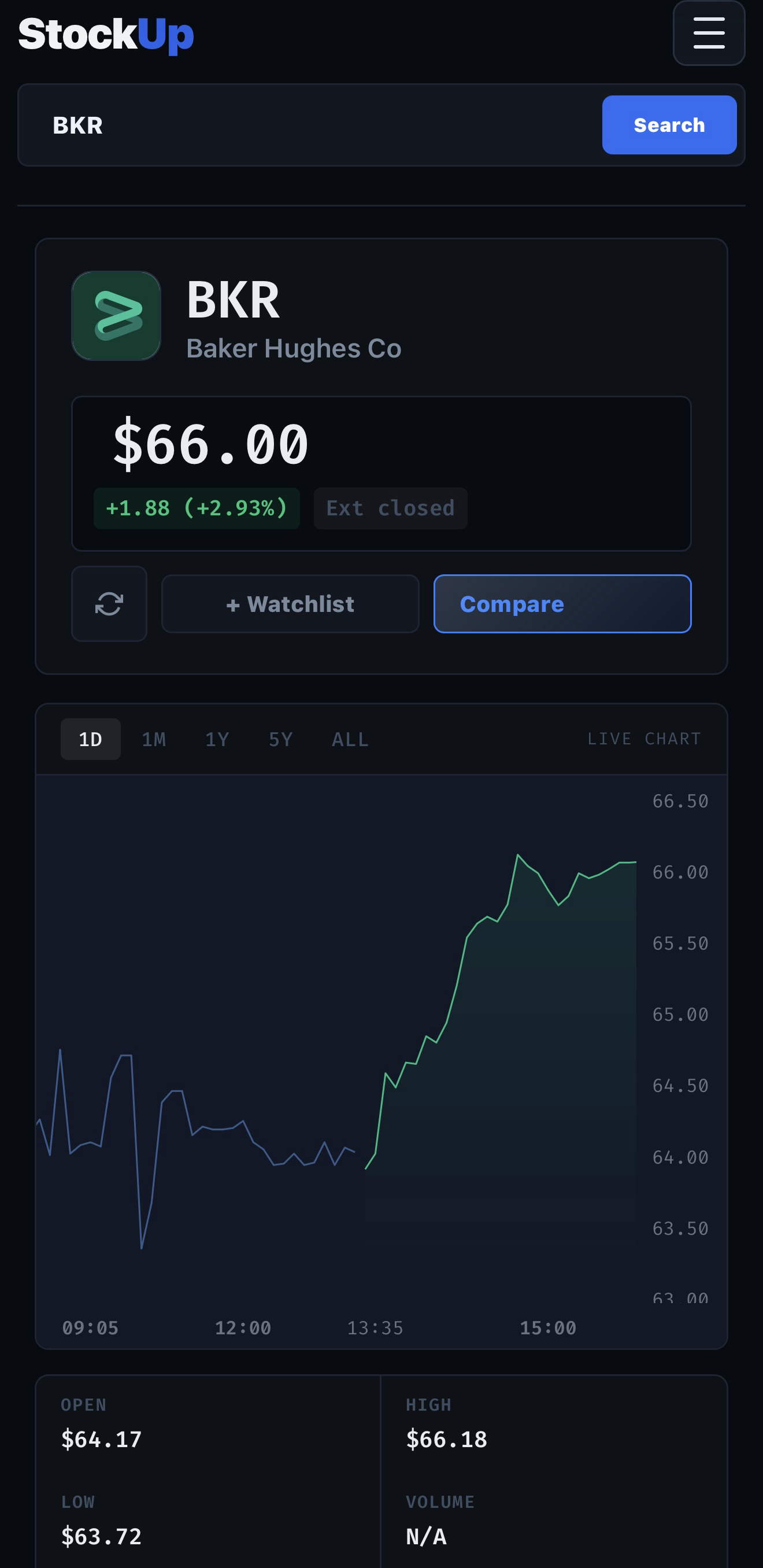This screenshot has height=1568, width=763.
Task: Click the high value $66.18
Action: 447,1439
